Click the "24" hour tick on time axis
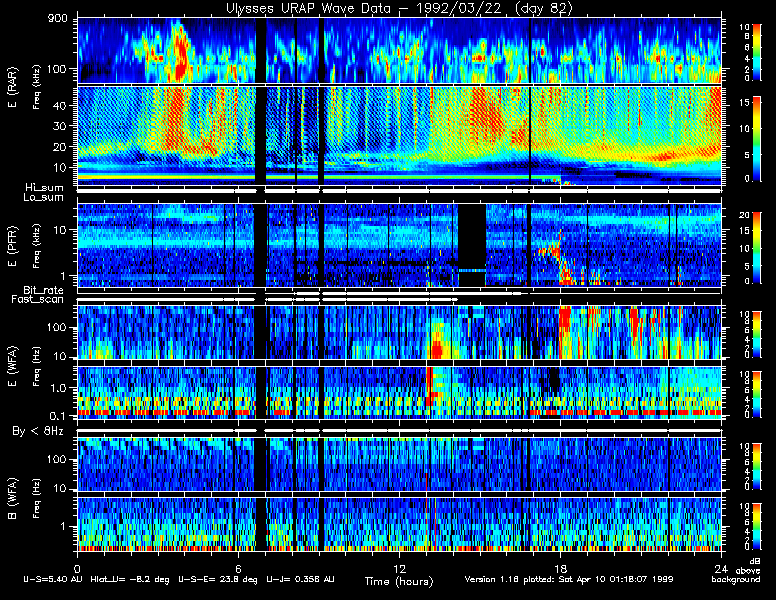 (x=721, y=569)
